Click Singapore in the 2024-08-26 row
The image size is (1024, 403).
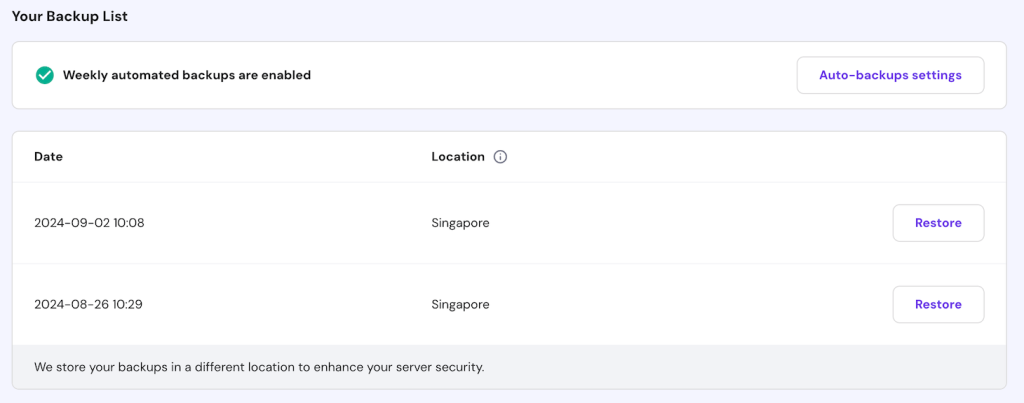pyautogui.click(x=460, y=304)
